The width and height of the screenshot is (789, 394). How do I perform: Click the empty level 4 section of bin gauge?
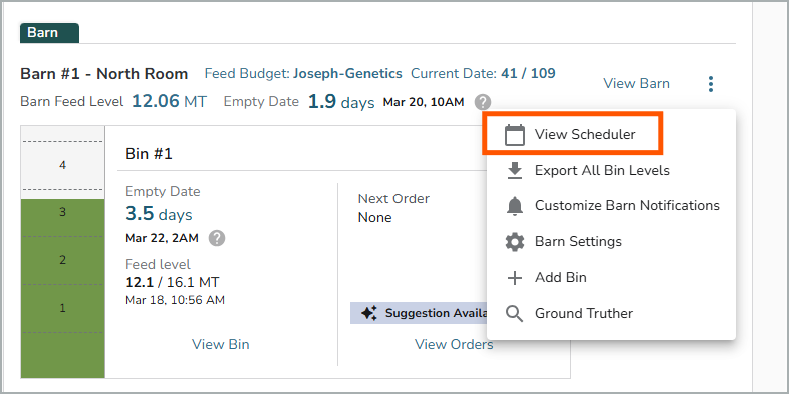coord(62,165)
